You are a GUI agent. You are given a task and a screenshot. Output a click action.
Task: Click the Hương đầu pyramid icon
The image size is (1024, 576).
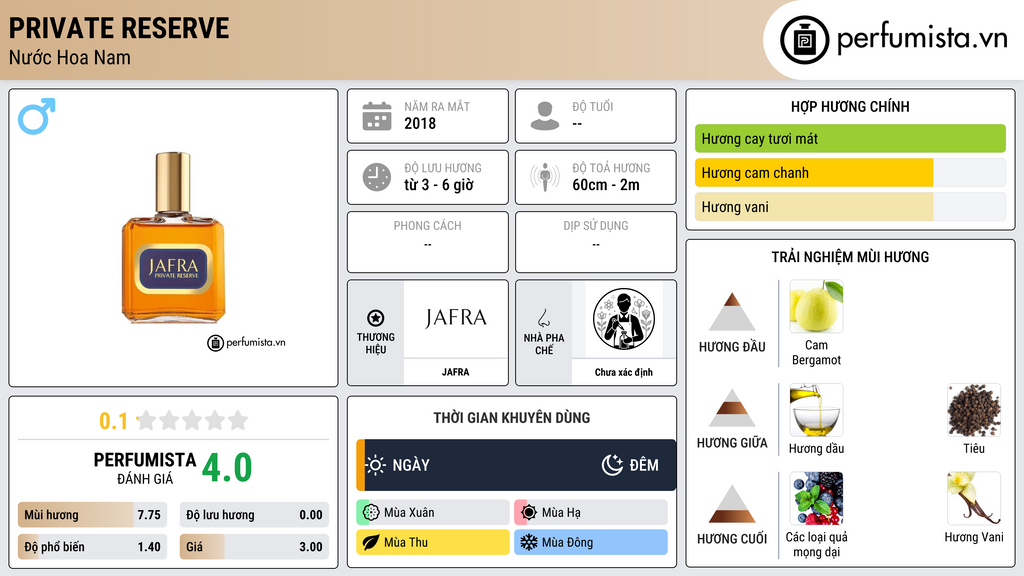[x=732, y=312]
